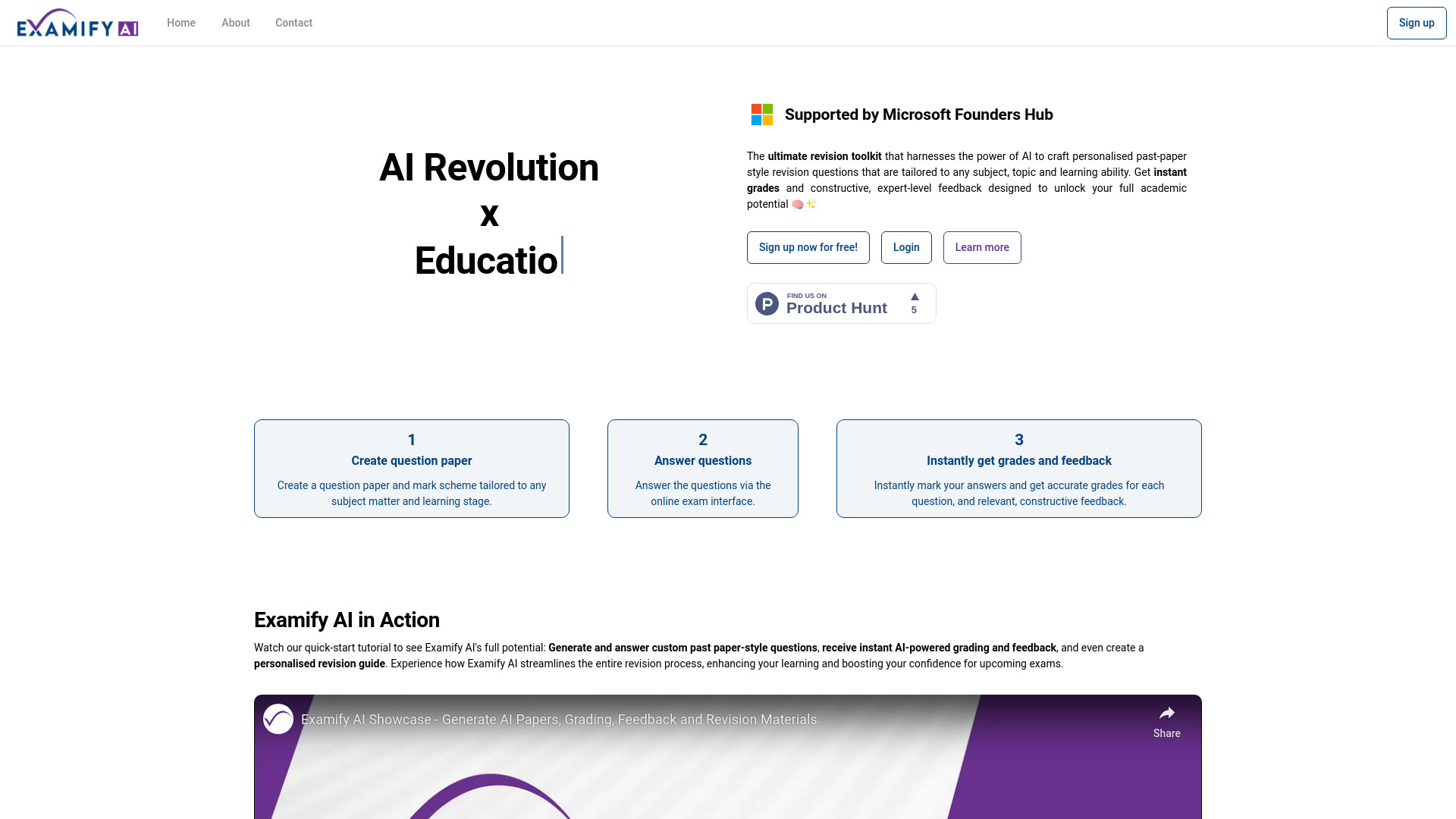
Task: Click the Microsoft Founders Hub logo
Action: click(x=761, y=114)
